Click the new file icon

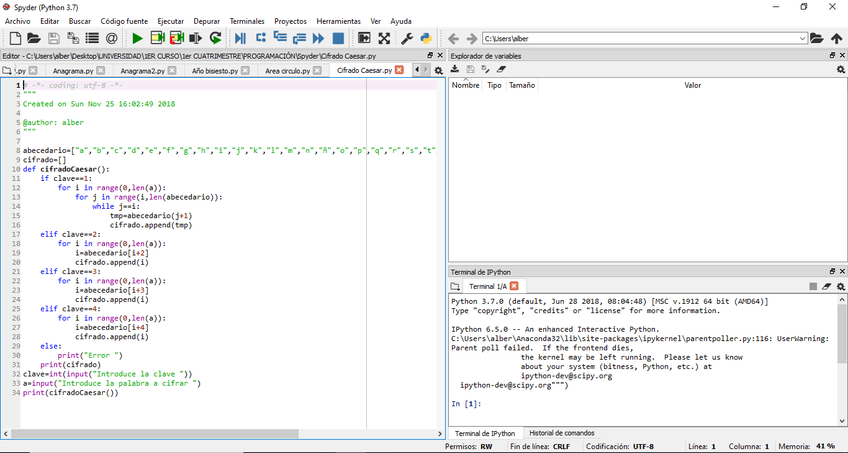coord(14,39)
